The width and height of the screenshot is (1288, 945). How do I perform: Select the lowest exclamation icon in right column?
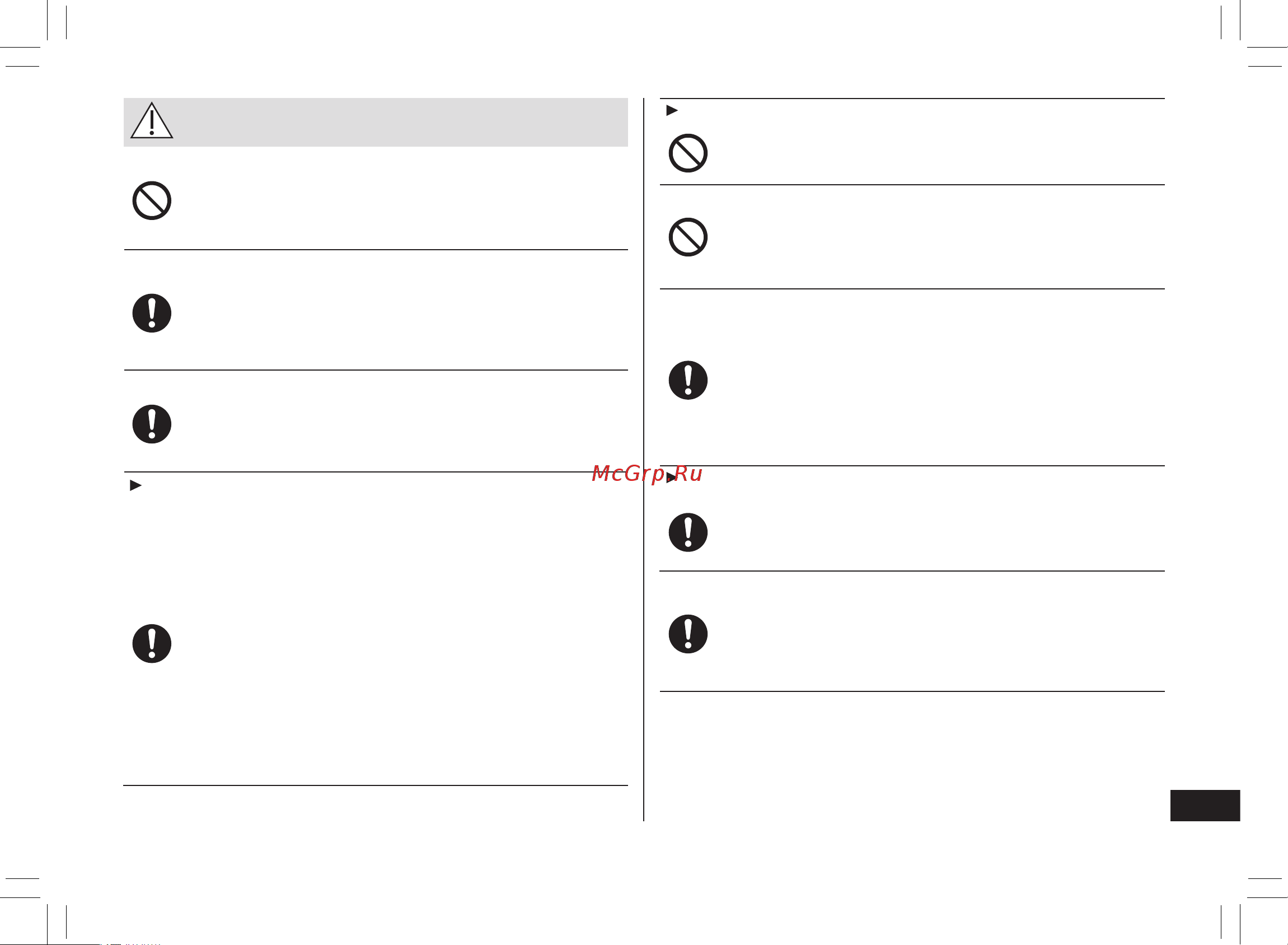pyautogui.click(x=688, y=634)
